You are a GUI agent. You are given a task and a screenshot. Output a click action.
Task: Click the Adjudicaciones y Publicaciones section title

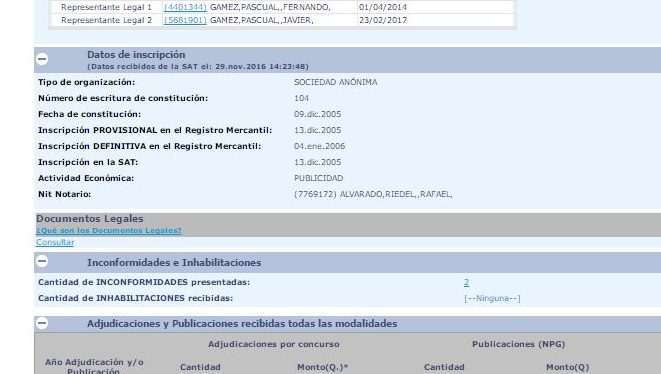pos(242,323)
